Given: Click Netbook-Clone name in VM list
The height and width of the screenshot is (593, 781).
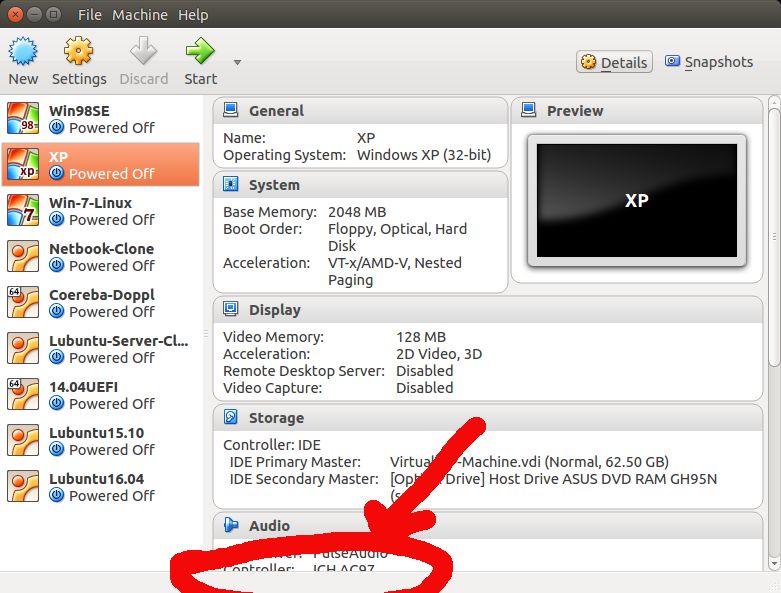Looking at the screenshot, I should 102,248.
